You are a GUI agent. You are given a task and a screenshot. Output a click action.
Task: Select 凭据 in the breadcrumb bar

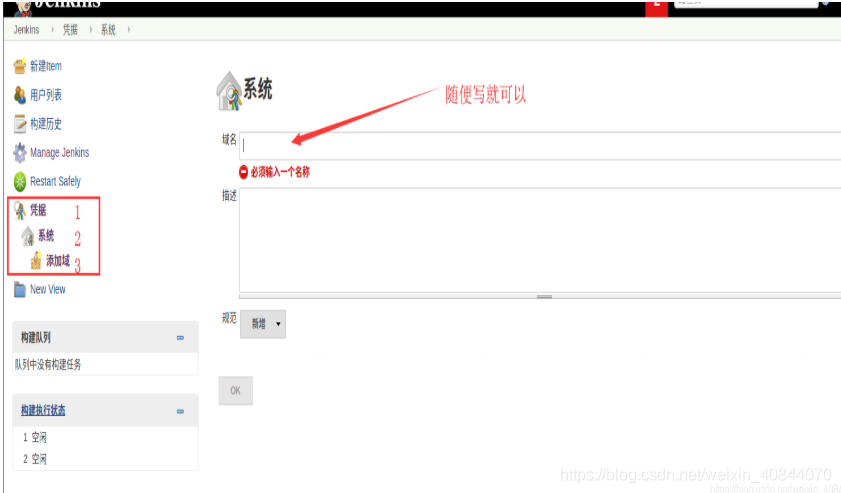click(70, 30)
